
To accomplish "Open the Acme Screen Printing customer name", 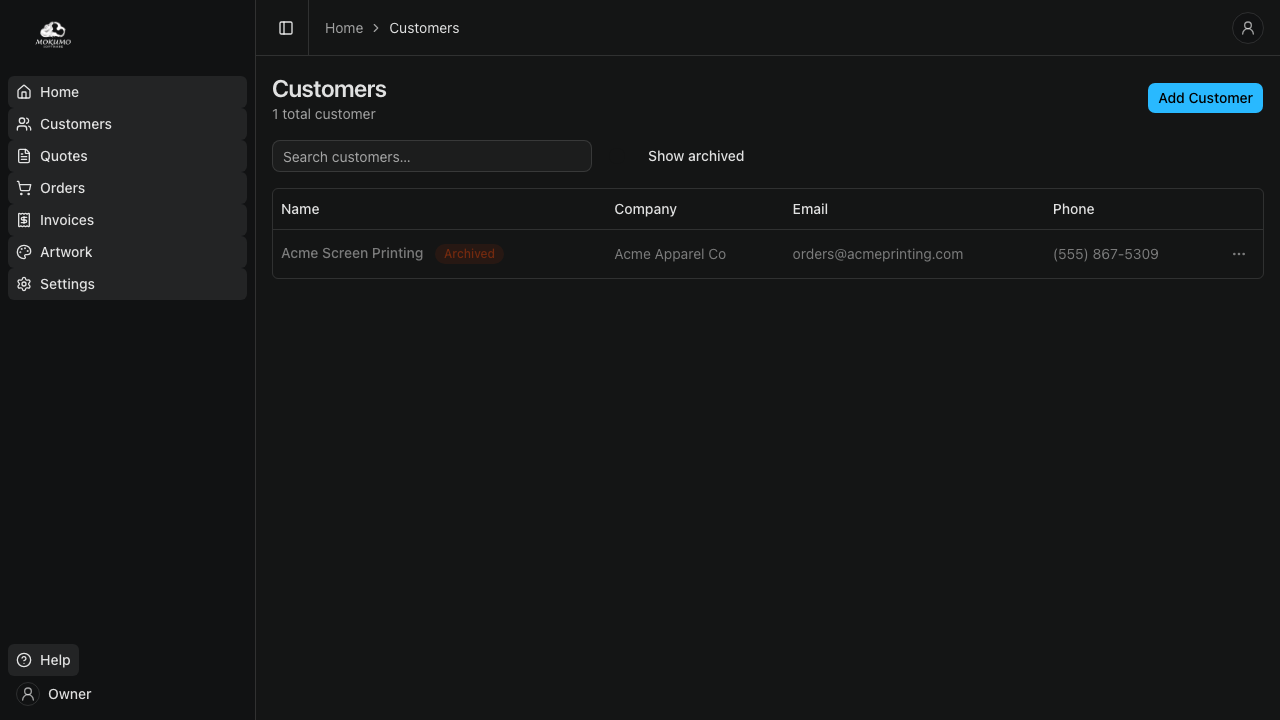I will pos(352,254).
